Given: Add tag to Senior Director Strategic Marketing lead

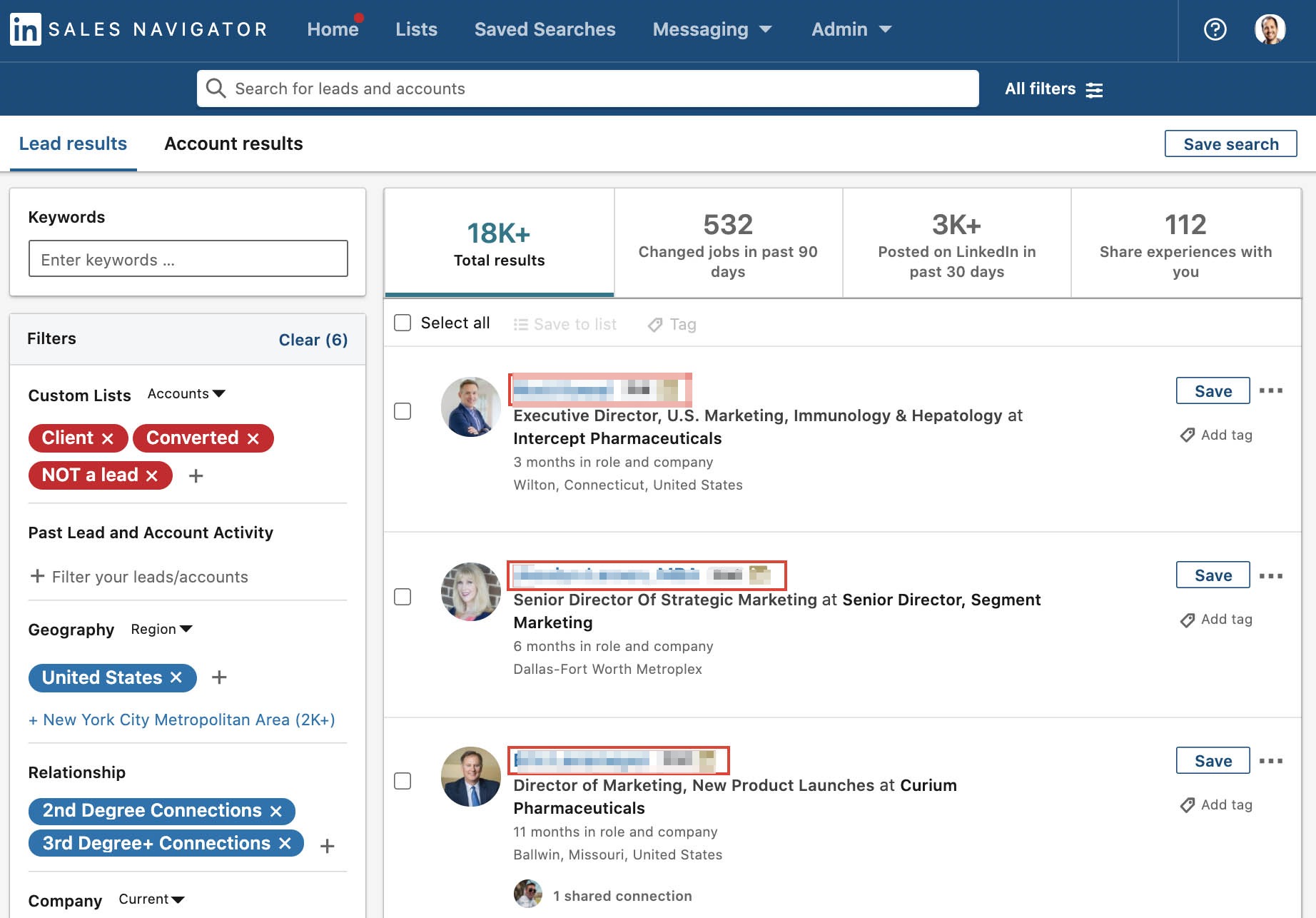Looking at the screenshot, I should click(1216, 620).
